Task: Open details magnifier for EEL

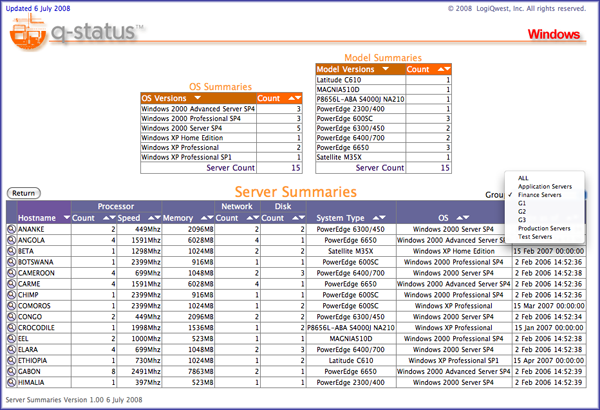Action: (x=12, y=338)
